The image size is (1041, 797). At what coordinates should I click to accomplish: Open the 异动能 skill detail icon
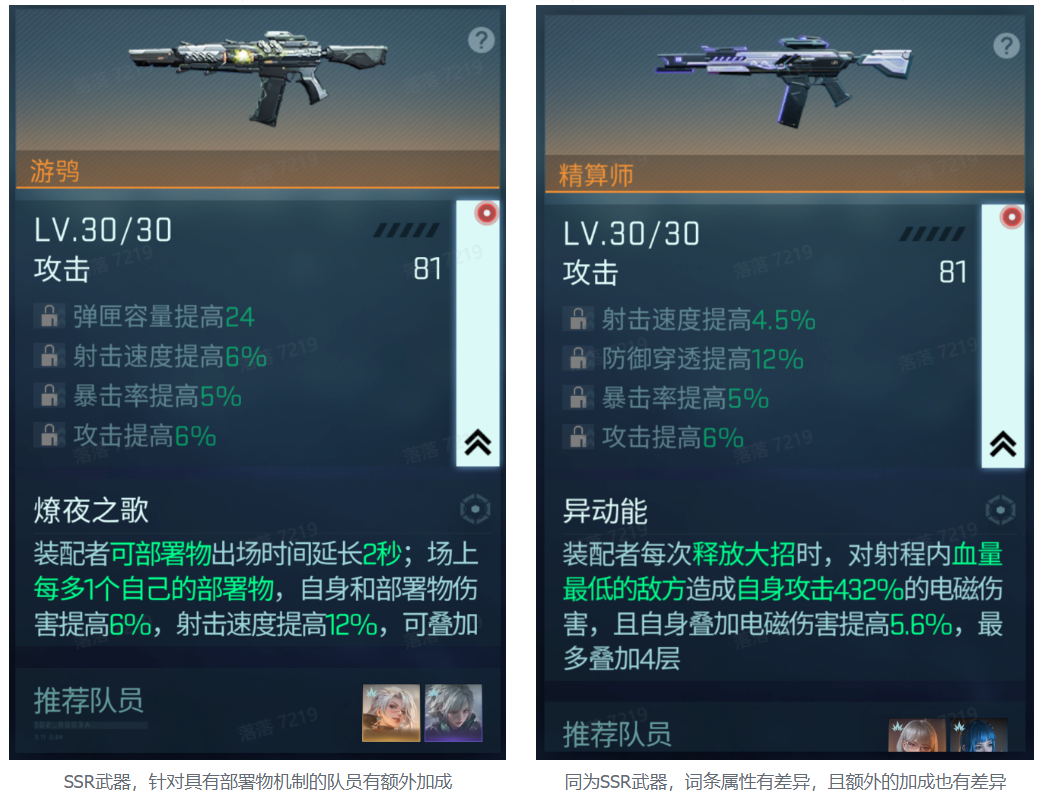pos(1001,511)
